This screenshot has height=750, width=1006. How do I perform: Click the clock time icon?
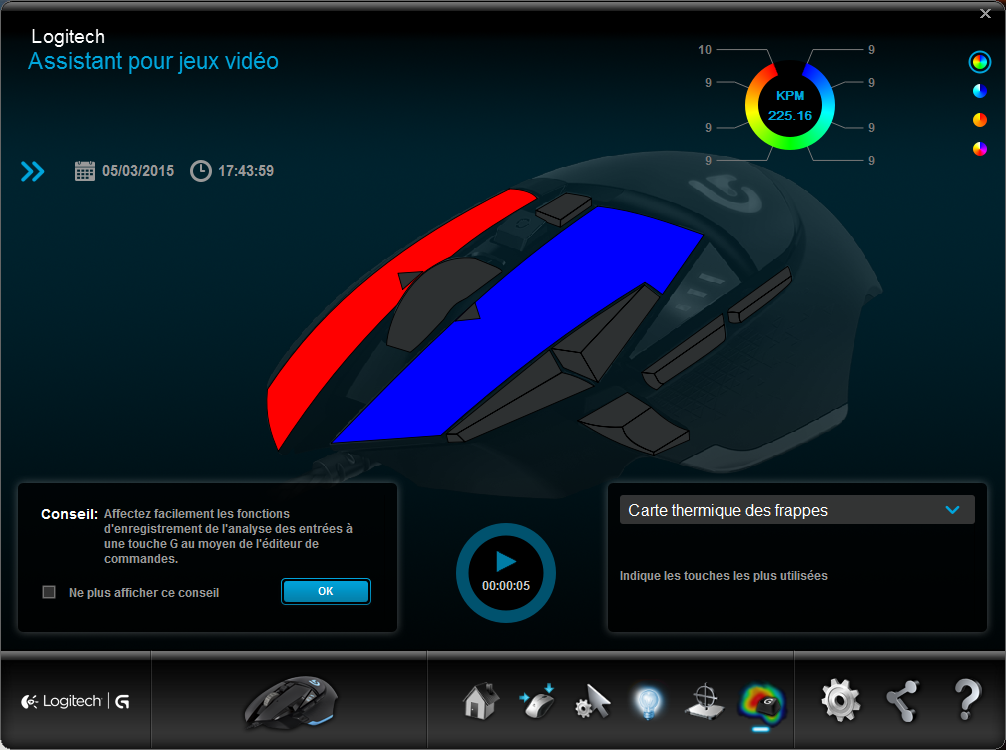pyautogui.click(x=201, y=171)
